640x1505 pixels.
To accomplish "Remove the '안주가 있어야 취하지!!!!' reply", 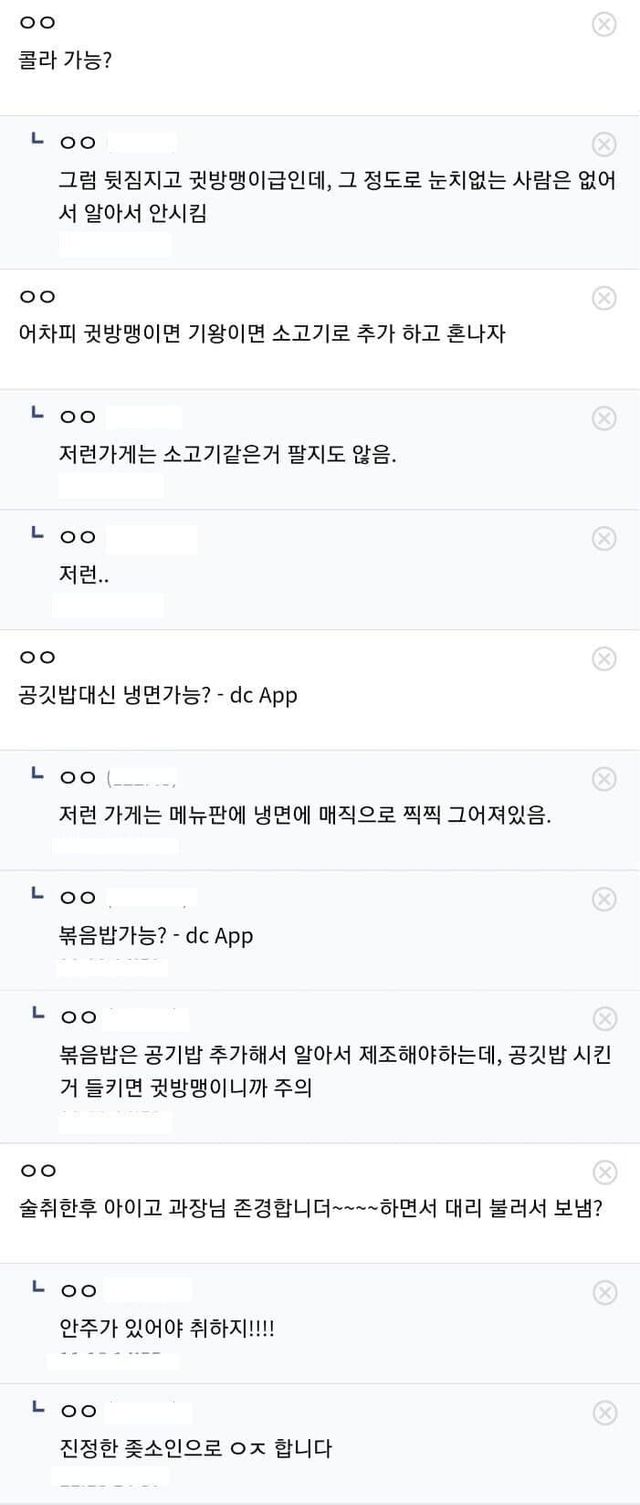I will pos(604,1292).
